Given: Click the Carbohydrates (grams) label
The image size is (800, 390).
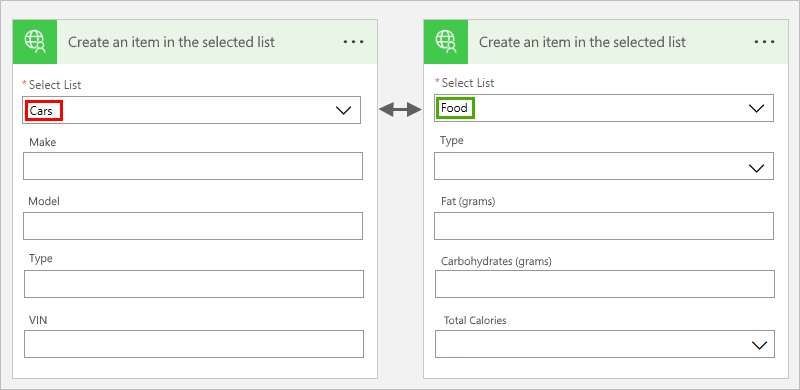Looking at the screenshot, I should [496, 261].
